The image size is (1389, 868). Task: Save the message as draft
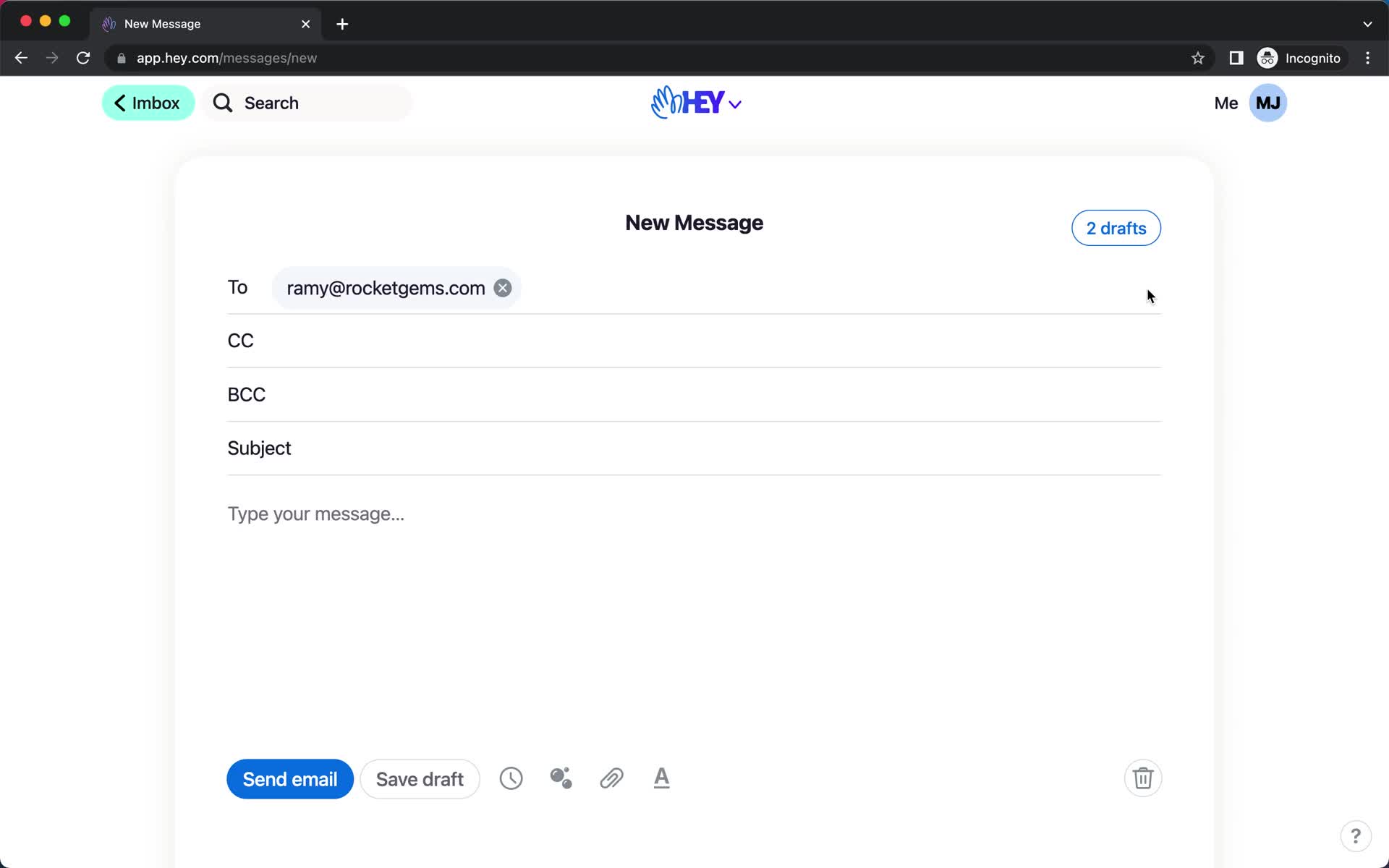point(420,779)
